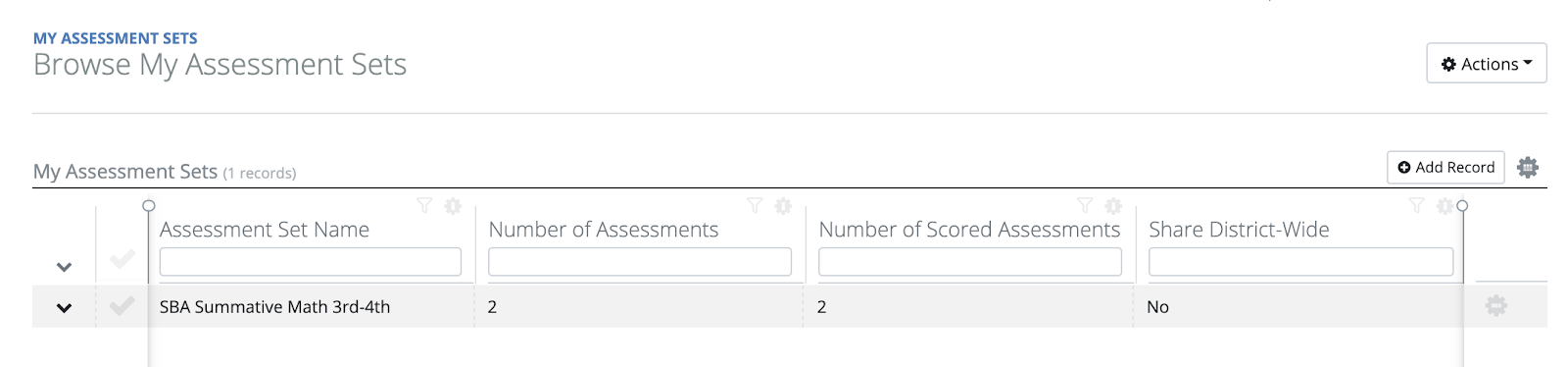Sort by Assessment Set Name column header

click(x=265, y=230)
